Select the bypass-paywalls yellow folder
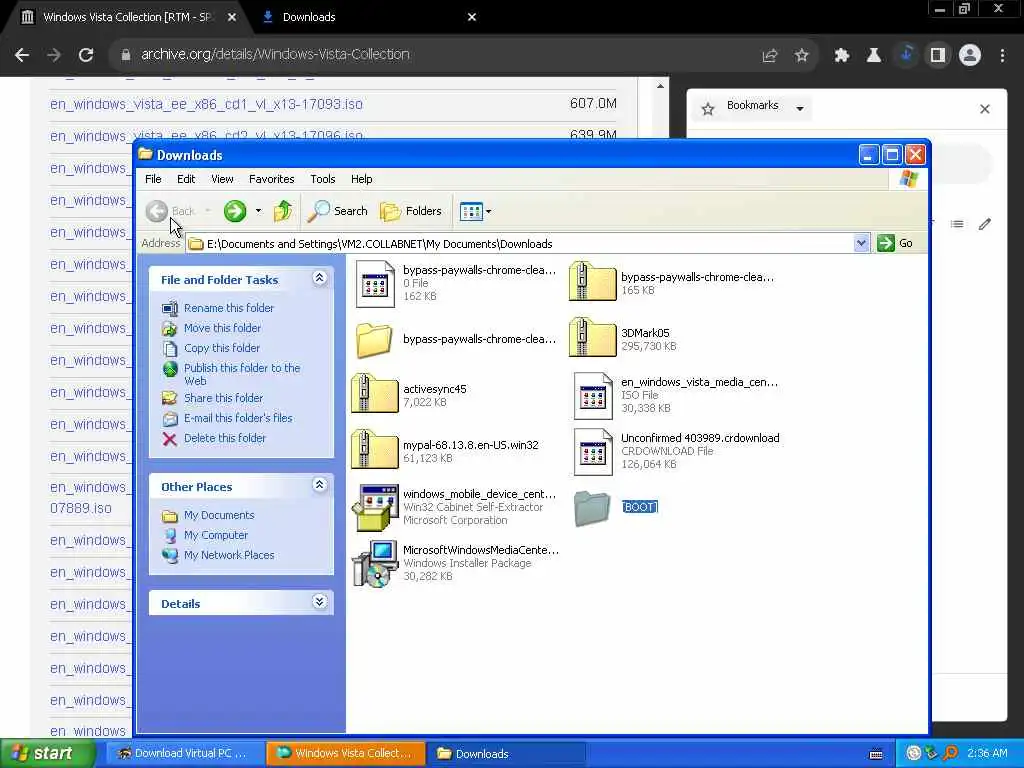This screenshot has height=768, width=1024. pyautogui.click(x=374, y=340)
